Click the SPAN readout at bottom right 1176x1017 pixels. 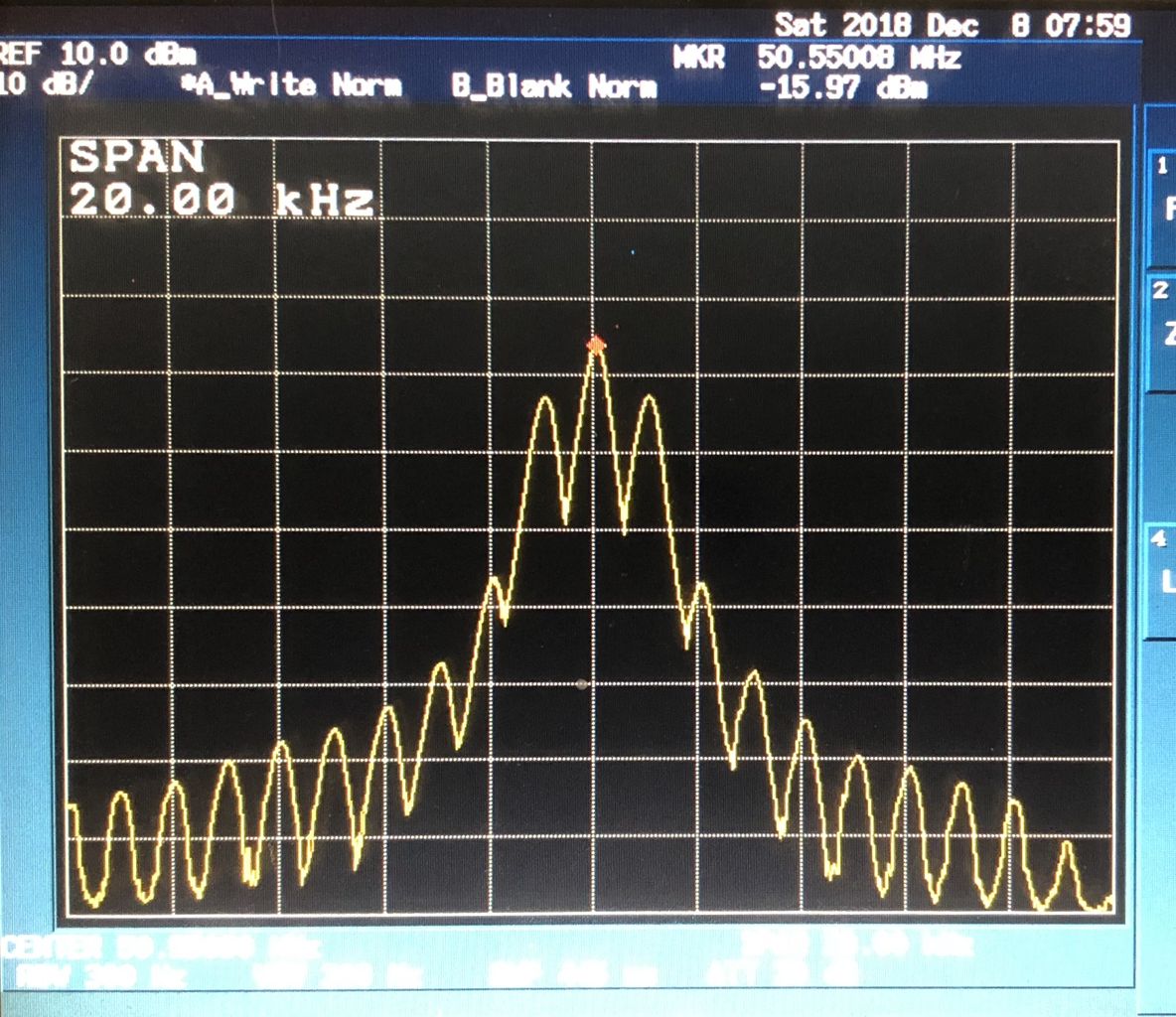856,944
